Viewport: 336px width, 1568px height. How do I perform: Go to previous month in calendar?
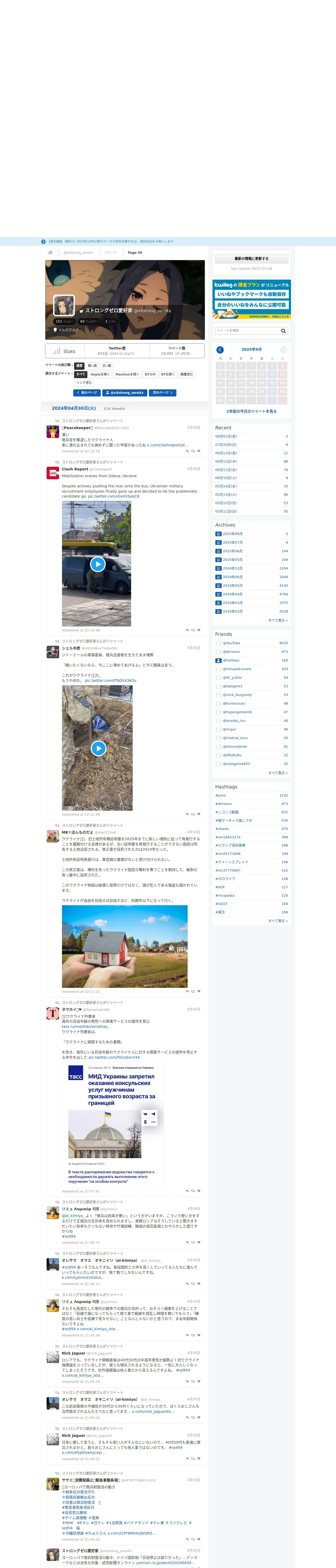click(x=220, y=349)
